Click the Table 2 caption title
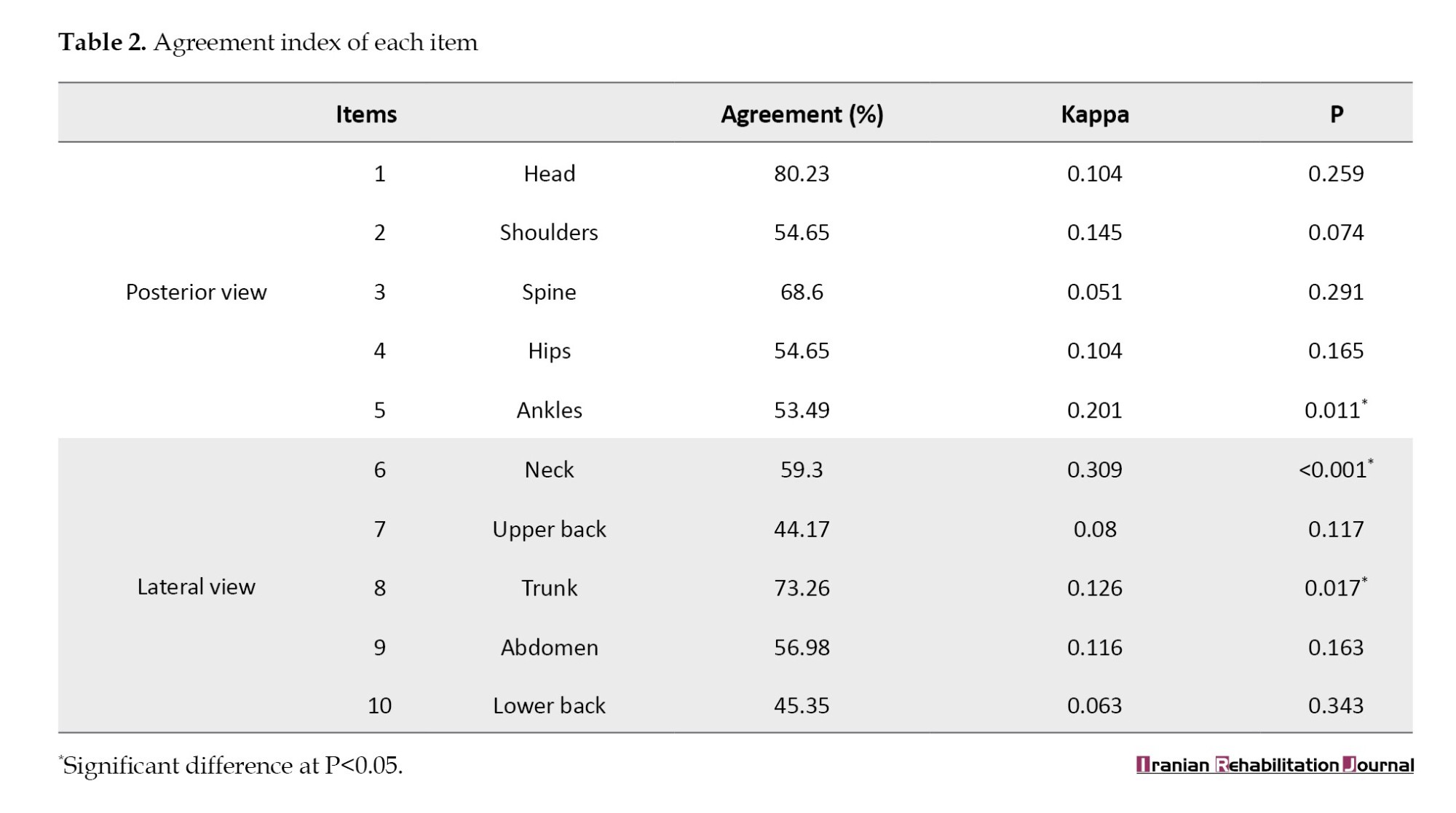This screenshot has width=1456, height=813. (x=268, y=42)
